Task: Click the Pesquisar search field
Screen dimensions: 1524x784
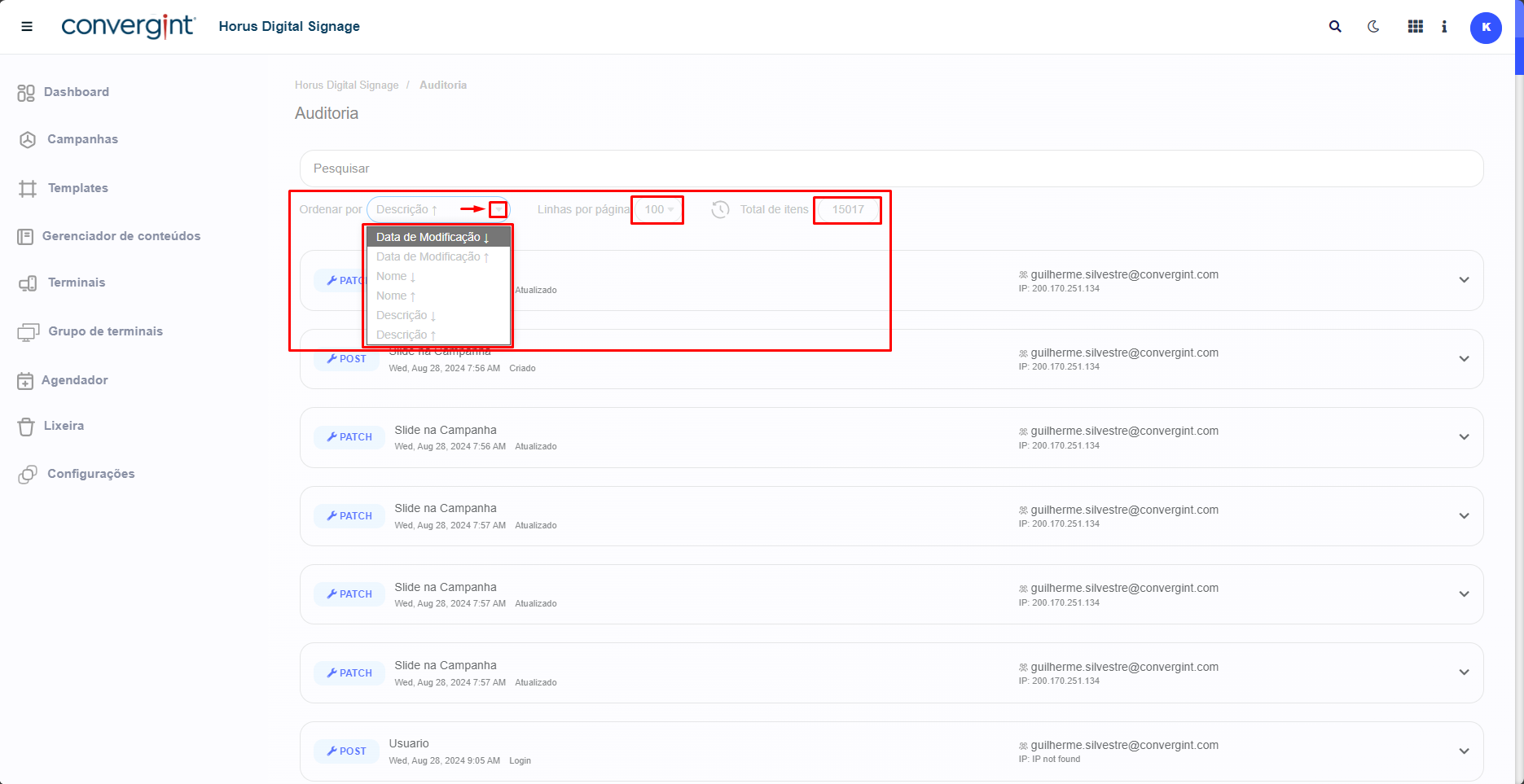Action: tap(891, 169)
